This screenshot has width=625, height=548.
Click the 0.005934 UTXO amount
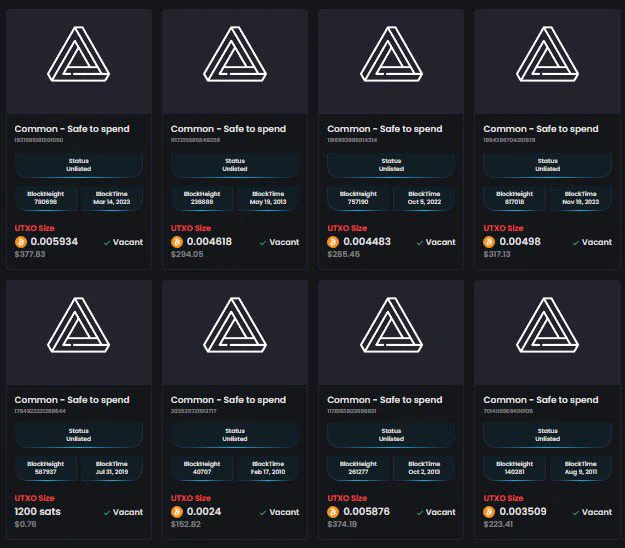click(54, 242)
